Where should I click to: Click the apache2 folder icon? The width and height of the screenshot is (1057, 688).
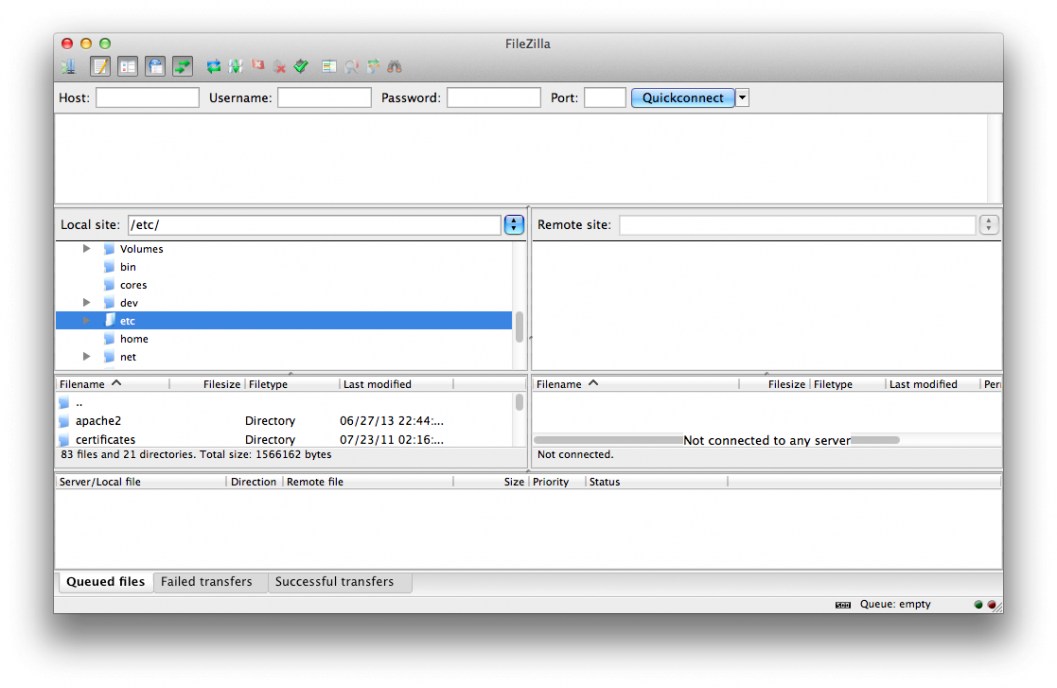click(x=65, y=421)
